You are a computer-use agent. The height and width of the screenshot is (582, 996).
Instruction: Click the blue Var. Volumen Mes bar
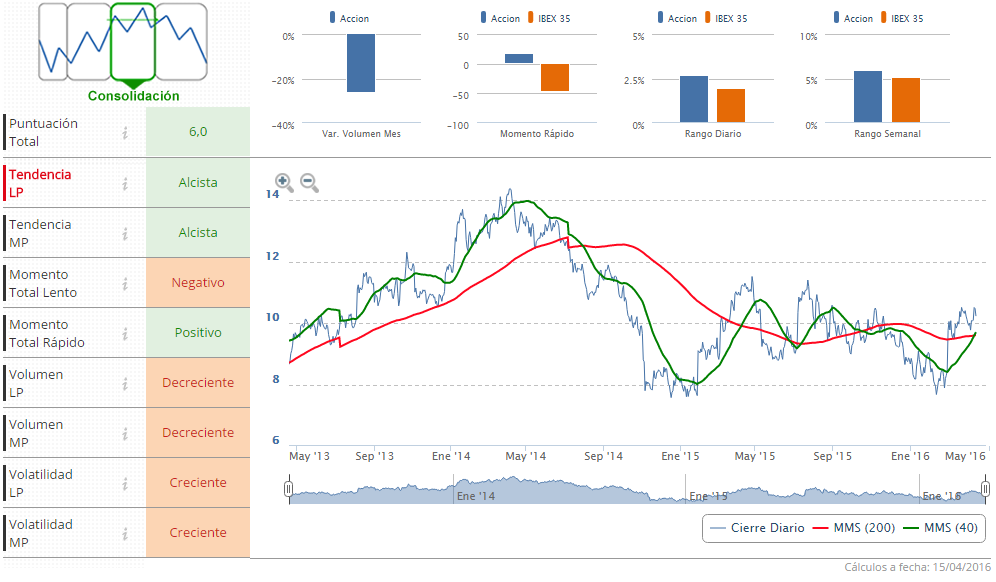pyautogui.click(x=361, y=63)
